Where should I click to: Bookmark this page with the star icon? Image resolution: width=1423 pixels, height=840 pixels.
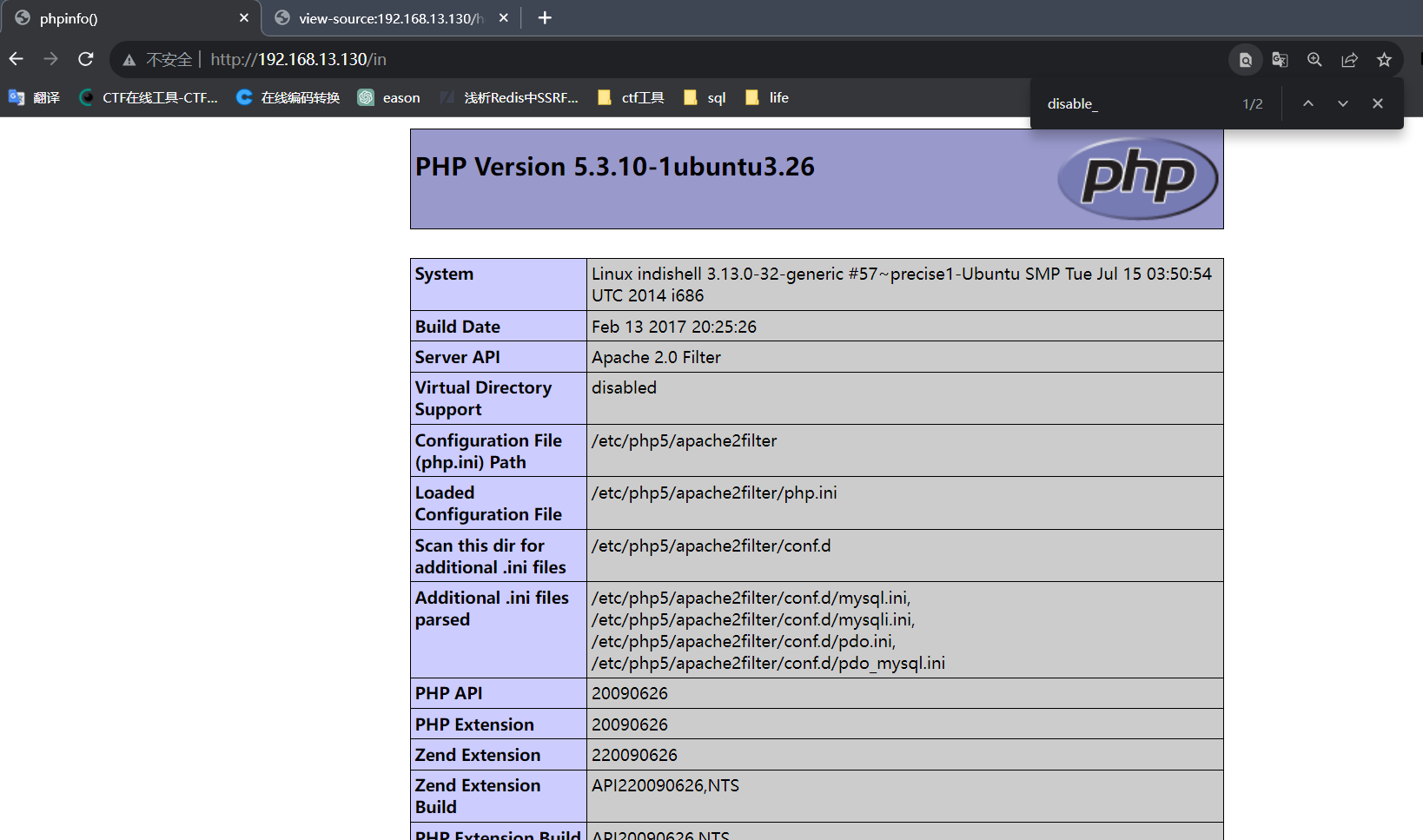point(1384,59)
